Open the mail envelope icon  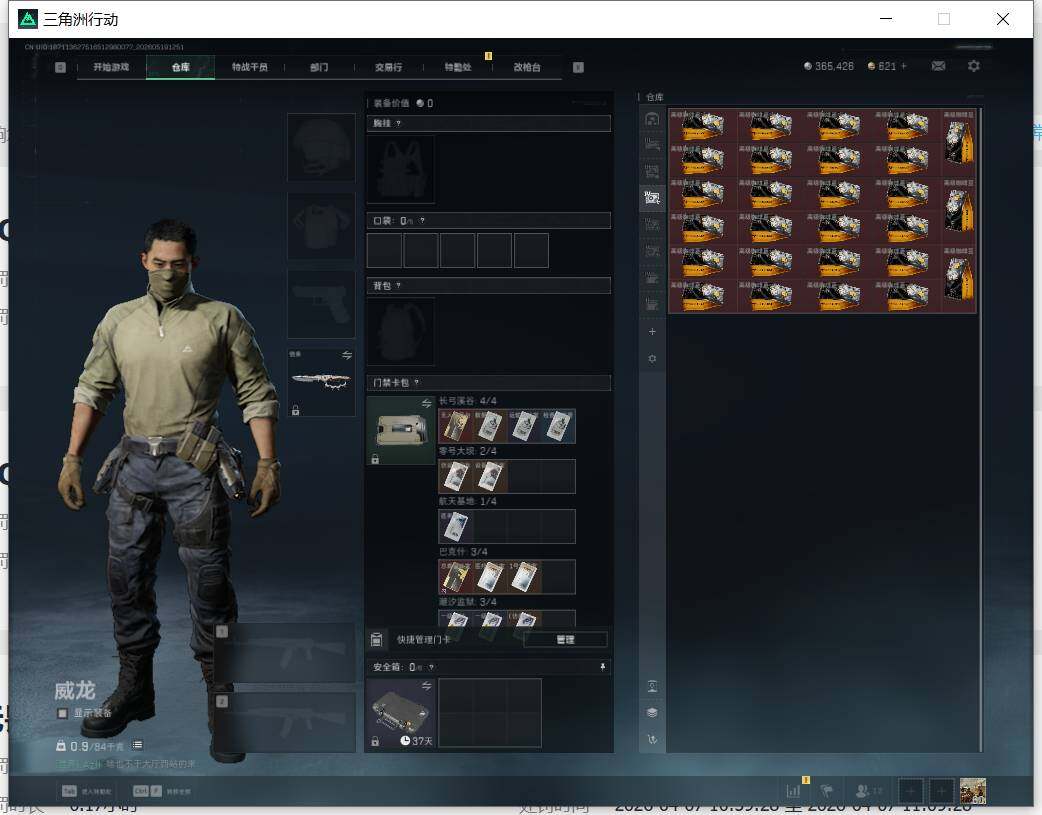tap(938, 66)
